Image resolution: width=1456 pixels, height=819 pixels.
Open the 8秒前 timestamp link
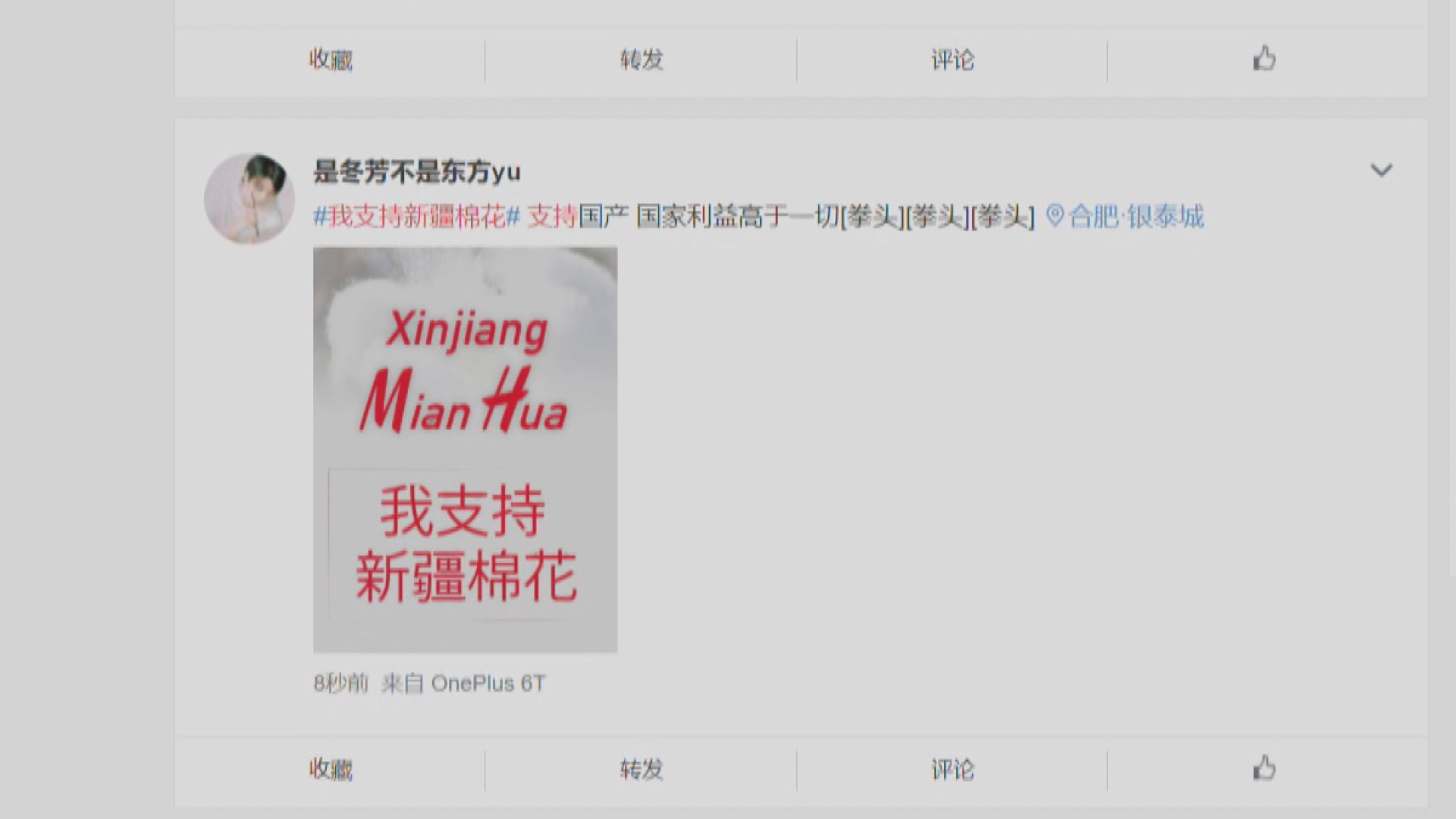click(x=340, y=683)
